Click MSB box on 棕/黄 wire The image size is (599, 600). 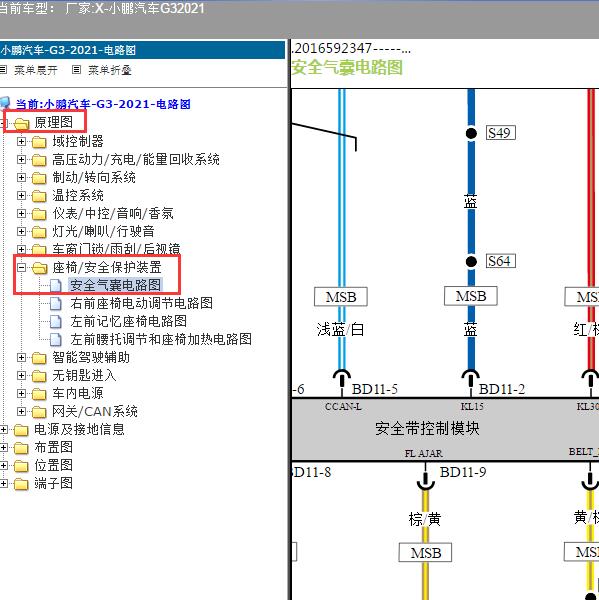pos(425,553)
